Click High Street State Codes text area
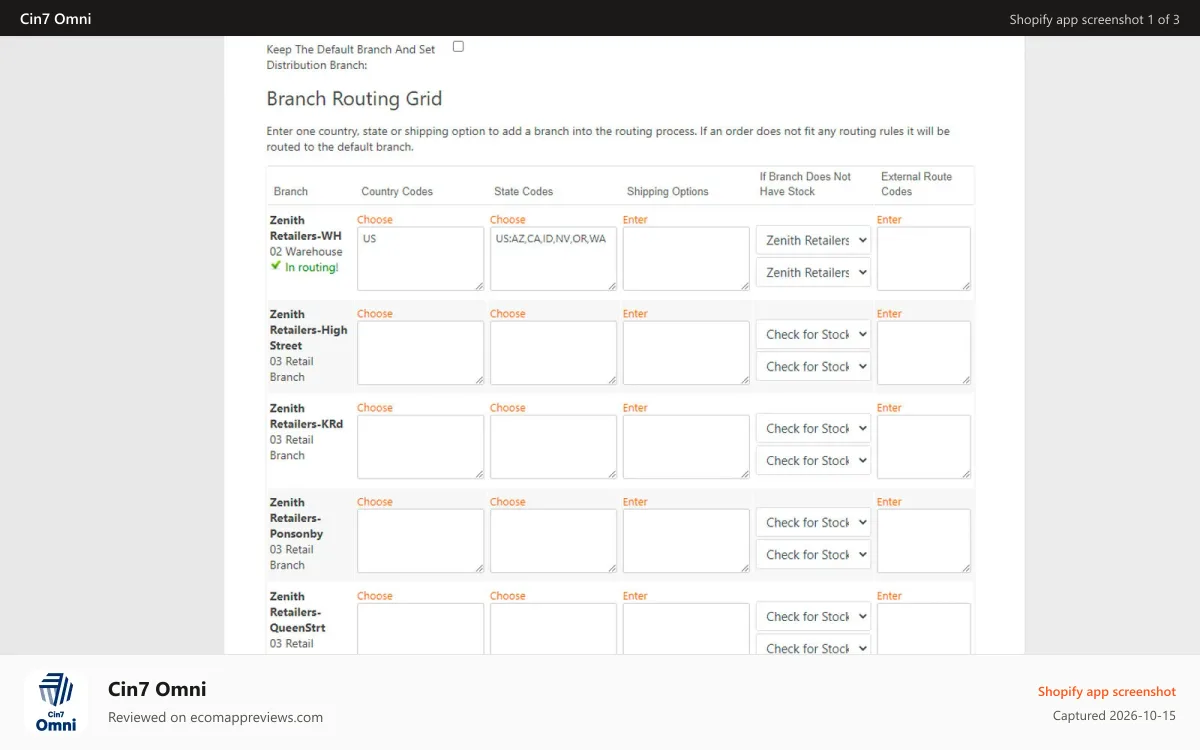The image size is (1200, 750). point(553,353)
